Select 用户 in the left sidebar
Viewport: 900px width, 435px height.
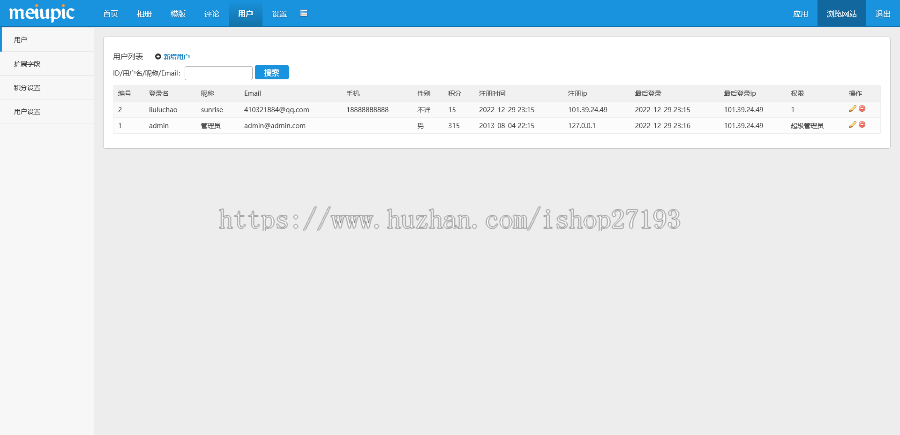47,40
